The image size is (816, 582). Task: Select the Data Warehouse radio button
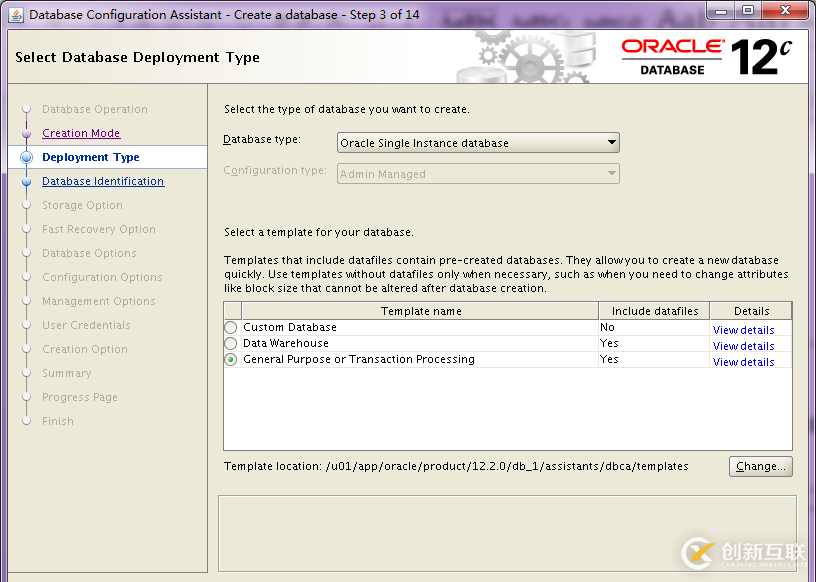pyautogui.click(x=231, y=344)
